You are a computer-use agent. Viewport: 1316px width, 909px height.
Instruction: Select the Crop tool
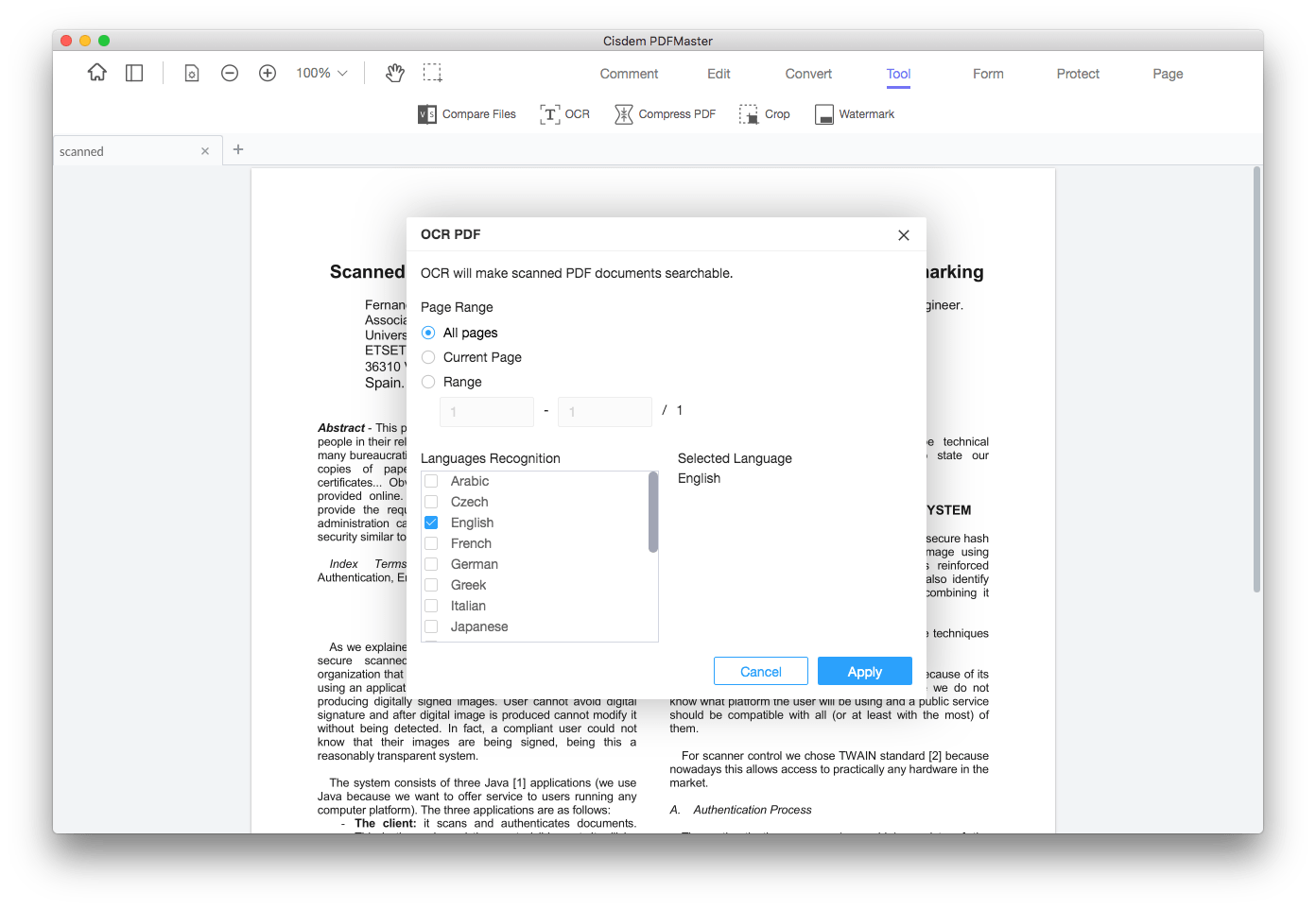[x=765, y=114]
